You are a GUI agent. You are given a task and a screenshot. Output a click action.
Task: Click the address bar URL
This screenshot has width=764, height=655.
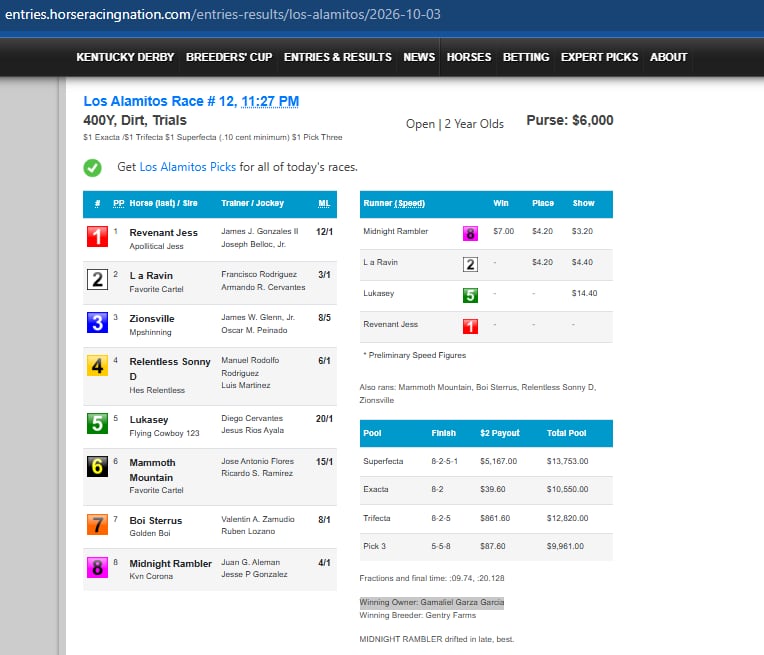223,14
